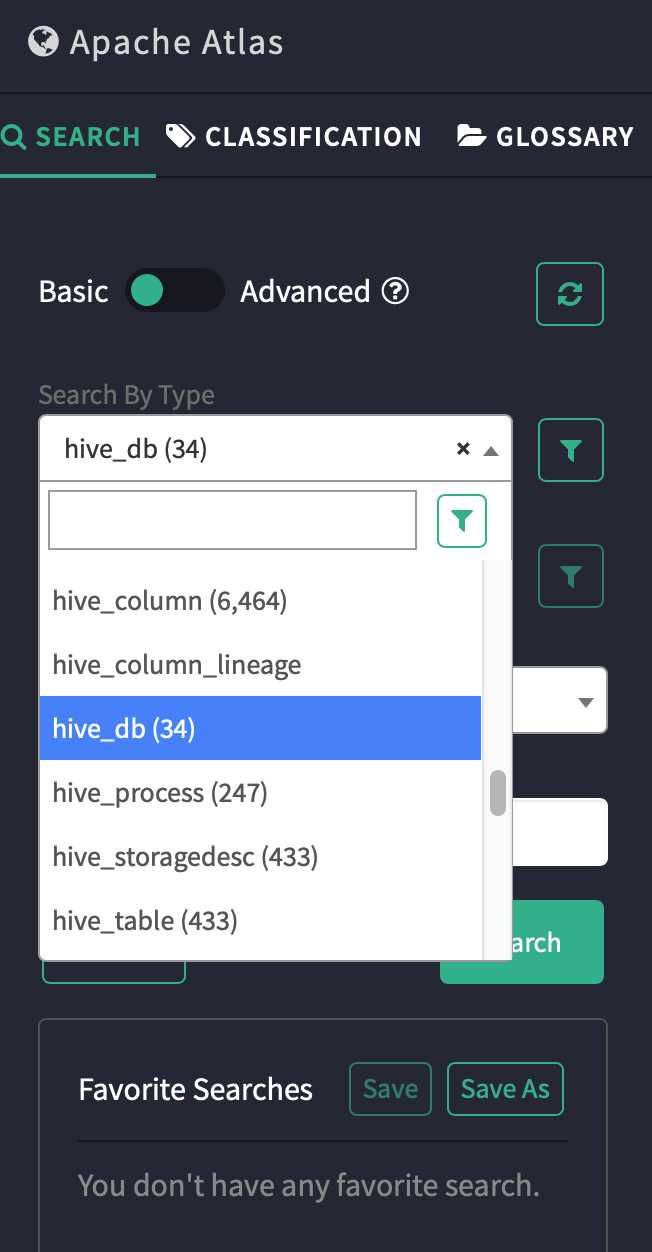Click the Apache Atlas globe logo icon
The width and height of the screenshot is (652, 1252).
pyautogui.click(x=43, y=42)
